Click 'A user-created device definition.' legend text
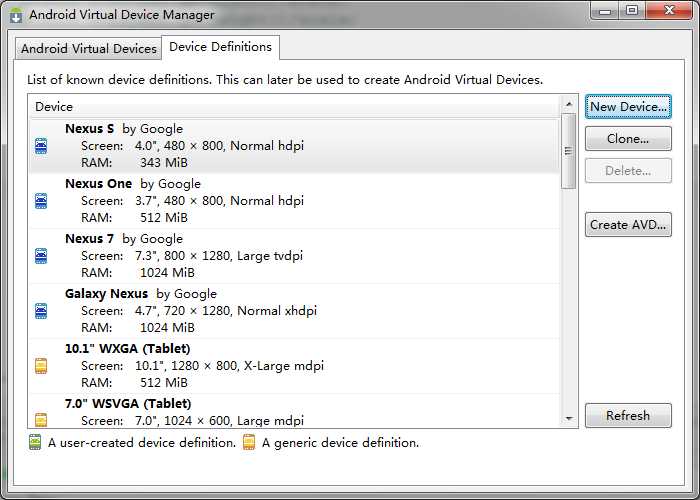This screenshot has height=500, width=700. click(142, 442)
